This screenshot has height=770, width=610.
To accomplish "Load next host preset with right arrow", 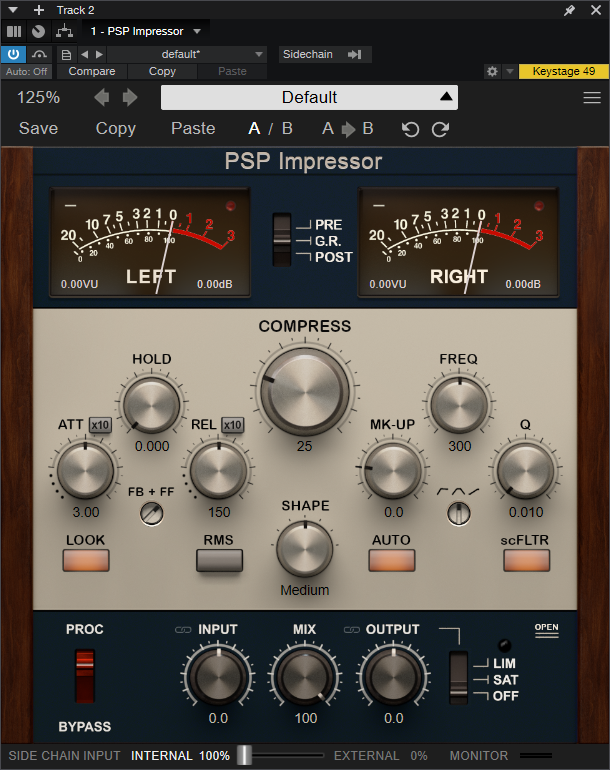I will click(x=99, y=54).
